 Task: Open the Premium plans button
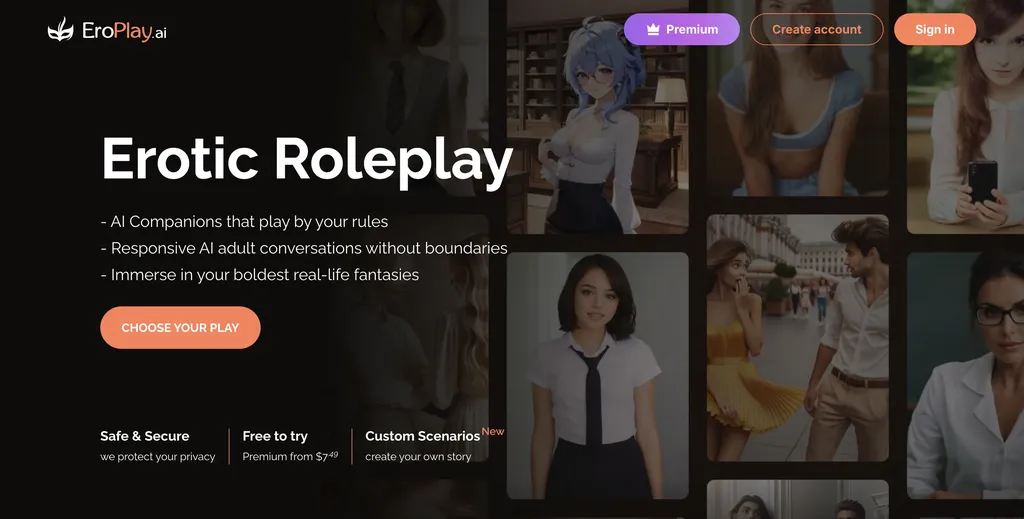[682, 29]
